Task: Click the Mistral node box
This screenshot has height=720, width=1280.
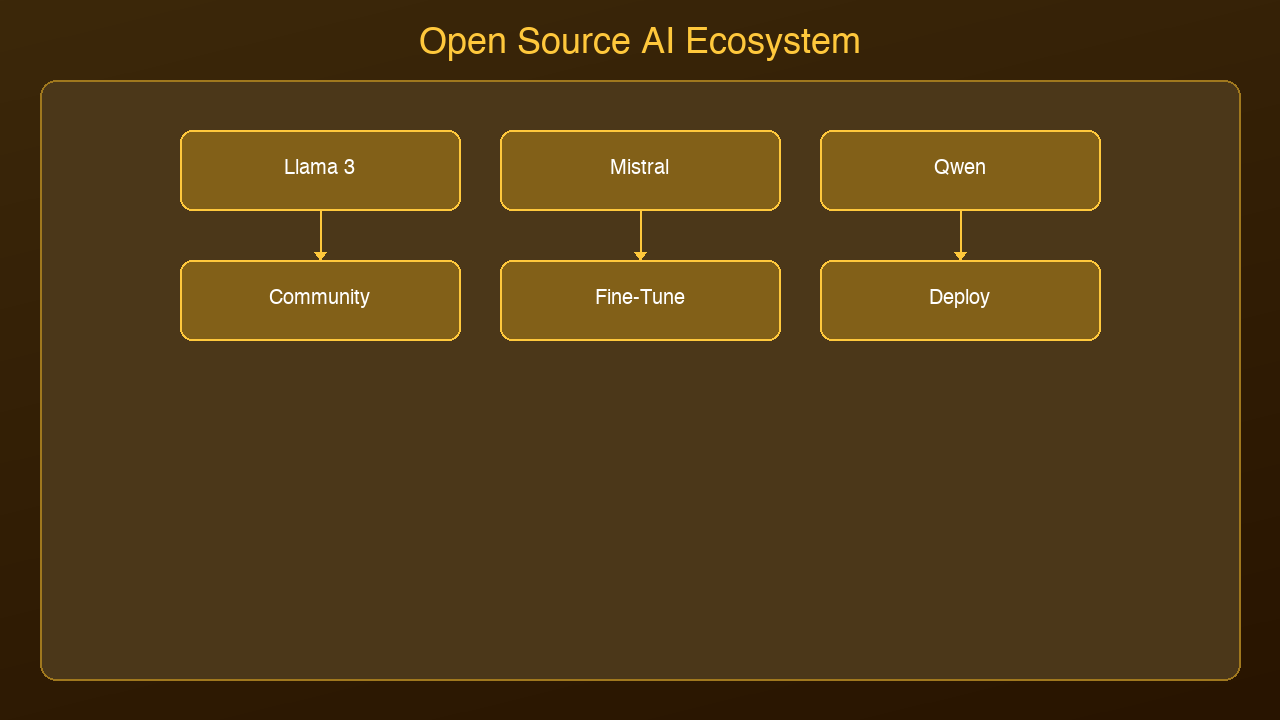Action: click(x=640, y=170)
